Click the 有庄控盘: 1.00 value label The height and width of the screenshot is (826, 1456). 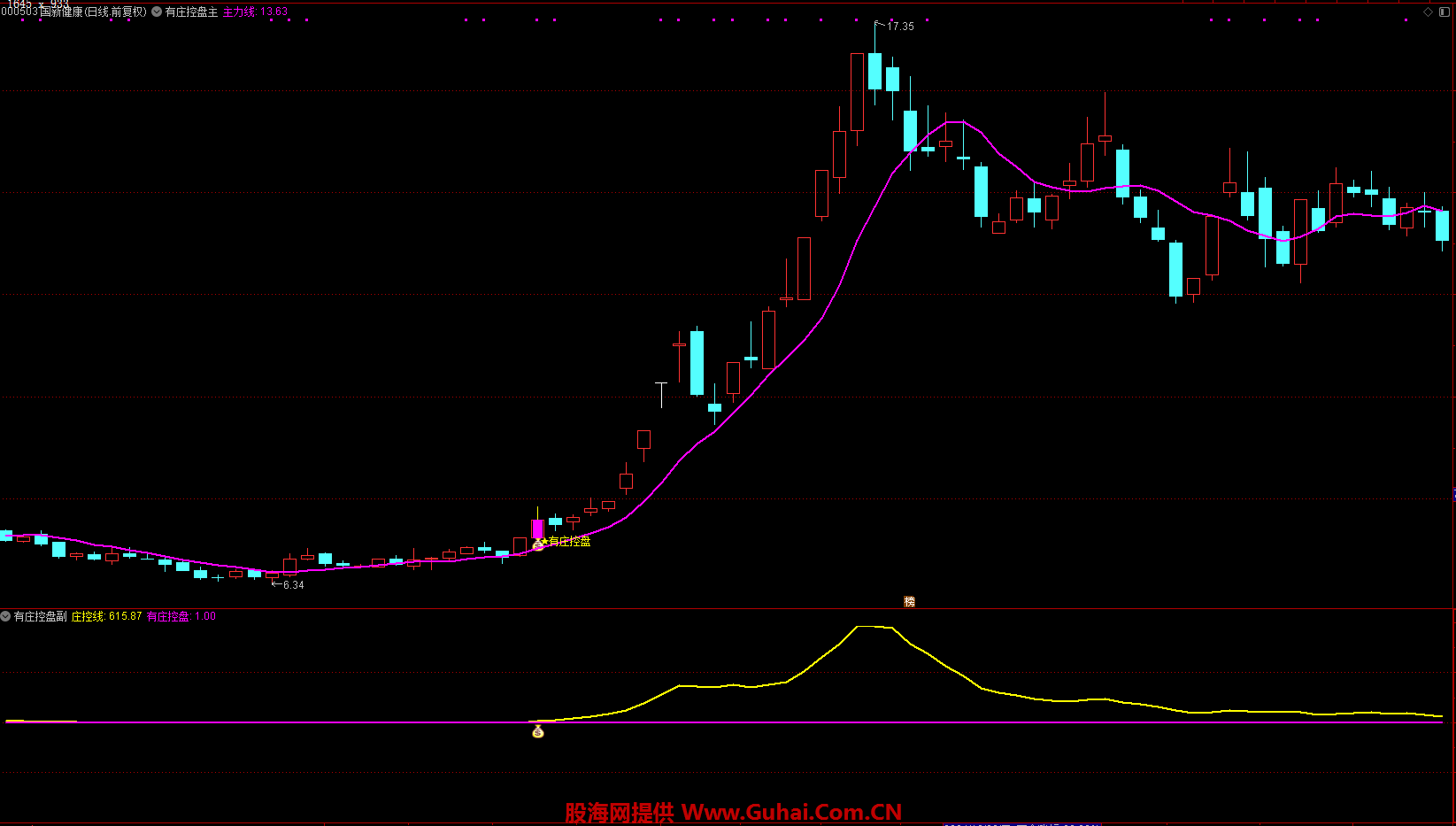(181, 616)
